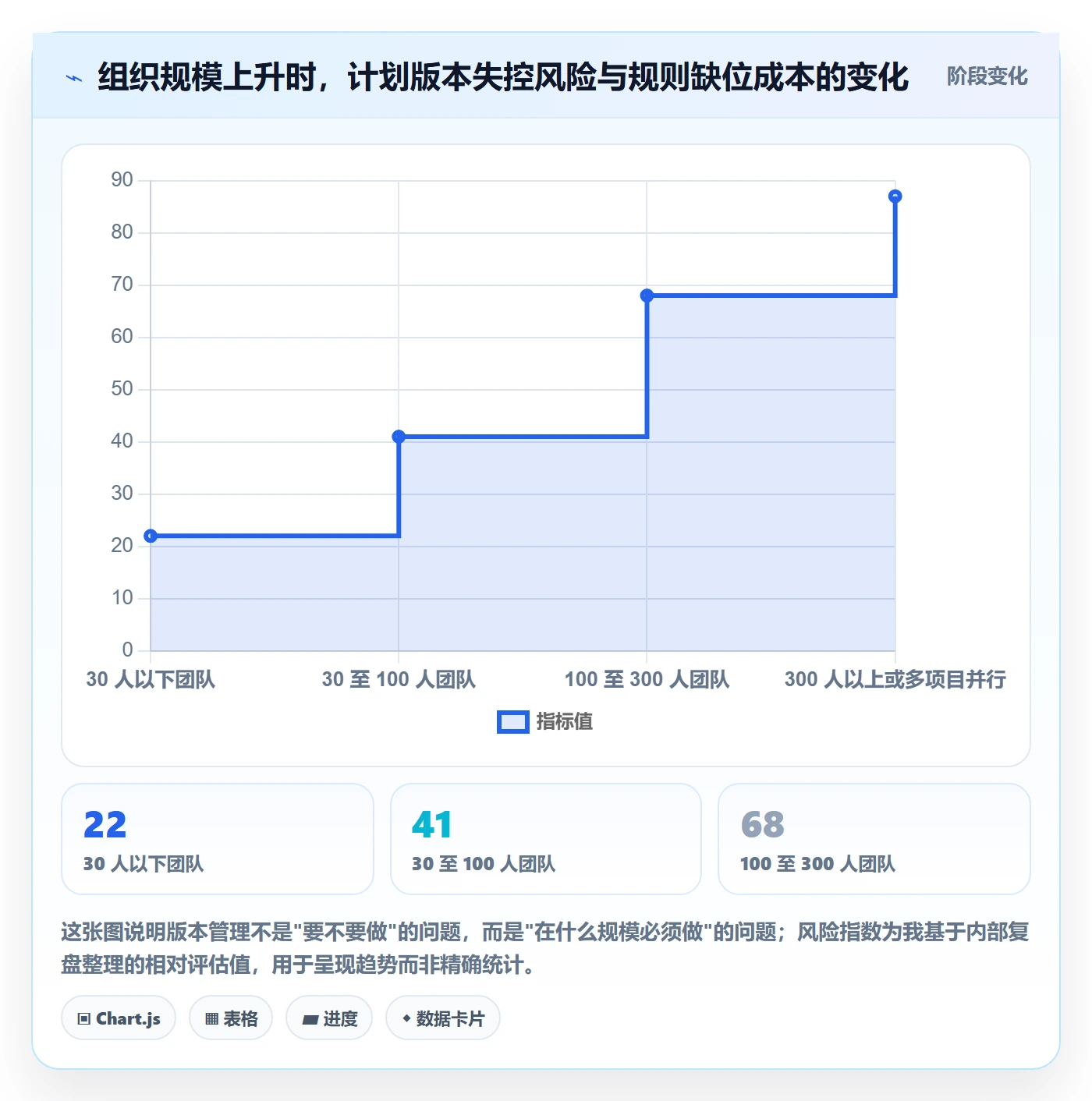Image resolution: width=1092 pixels, height=1101 pixels.
Task: Click the 阶段变化 badge in header
Action: click(x=987, y=76)
